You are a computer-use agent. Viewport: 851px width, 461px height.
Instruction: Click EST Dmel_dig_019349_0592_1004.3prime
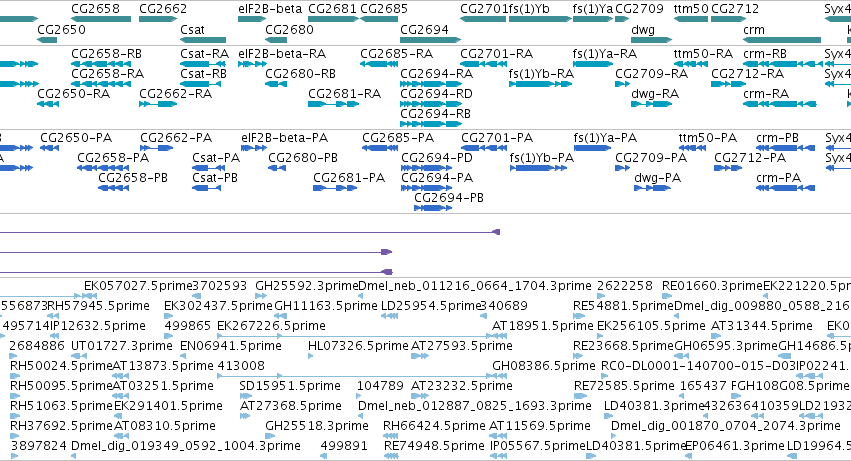[x=186, y=446]
